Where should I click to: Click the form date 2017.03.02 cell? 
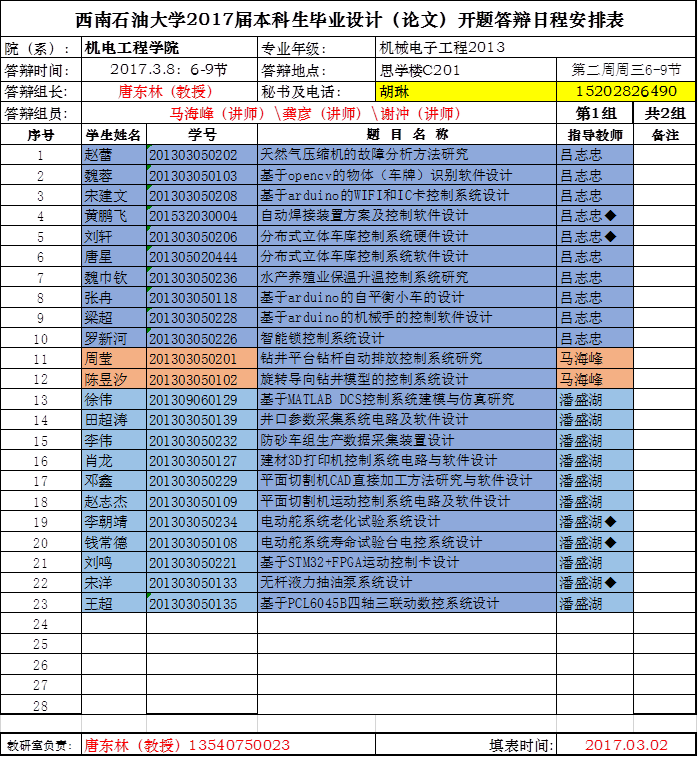click(627, 745)
